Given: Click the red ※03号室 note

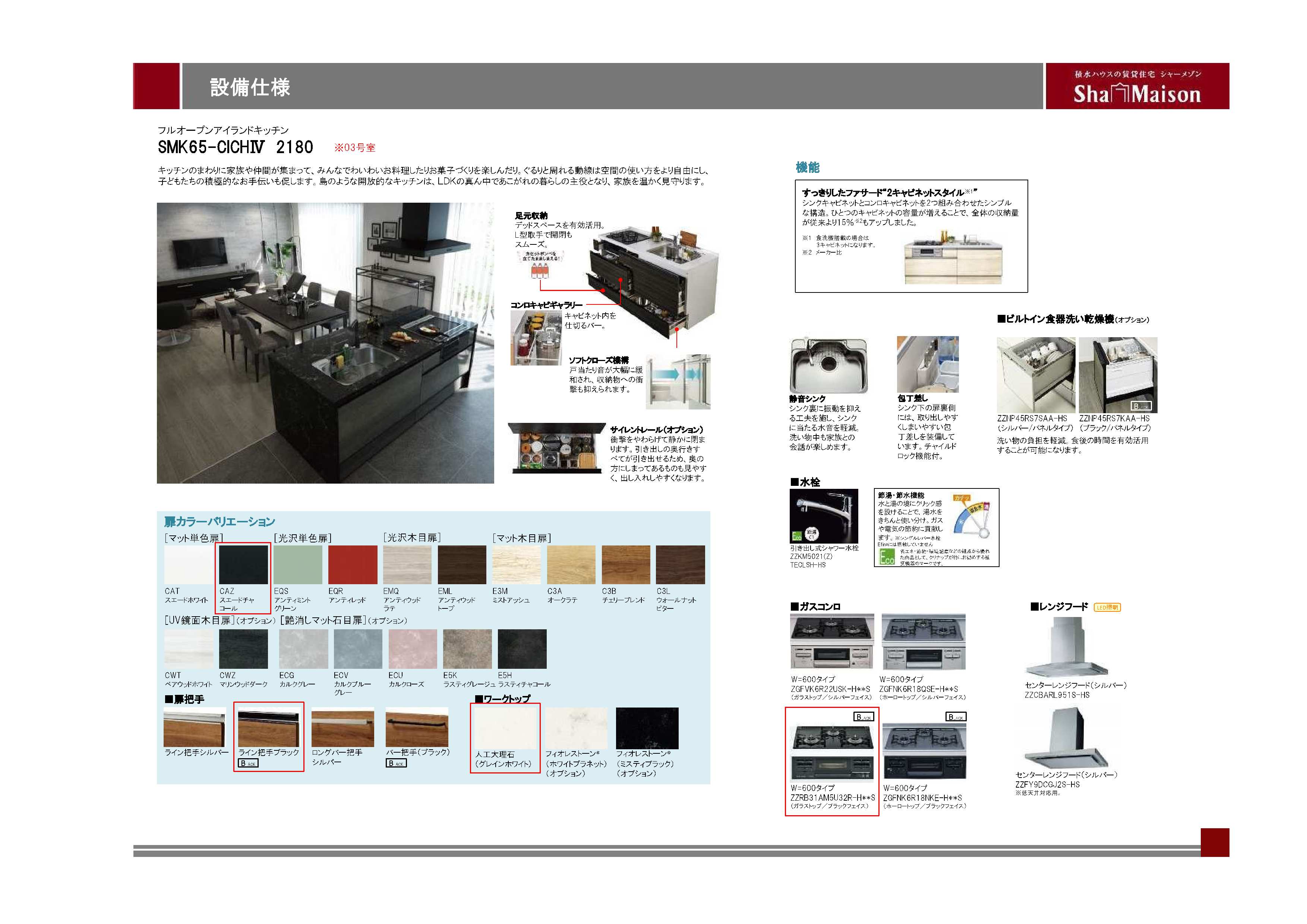Looking at the screenshot, I should [x=355, y=148].
